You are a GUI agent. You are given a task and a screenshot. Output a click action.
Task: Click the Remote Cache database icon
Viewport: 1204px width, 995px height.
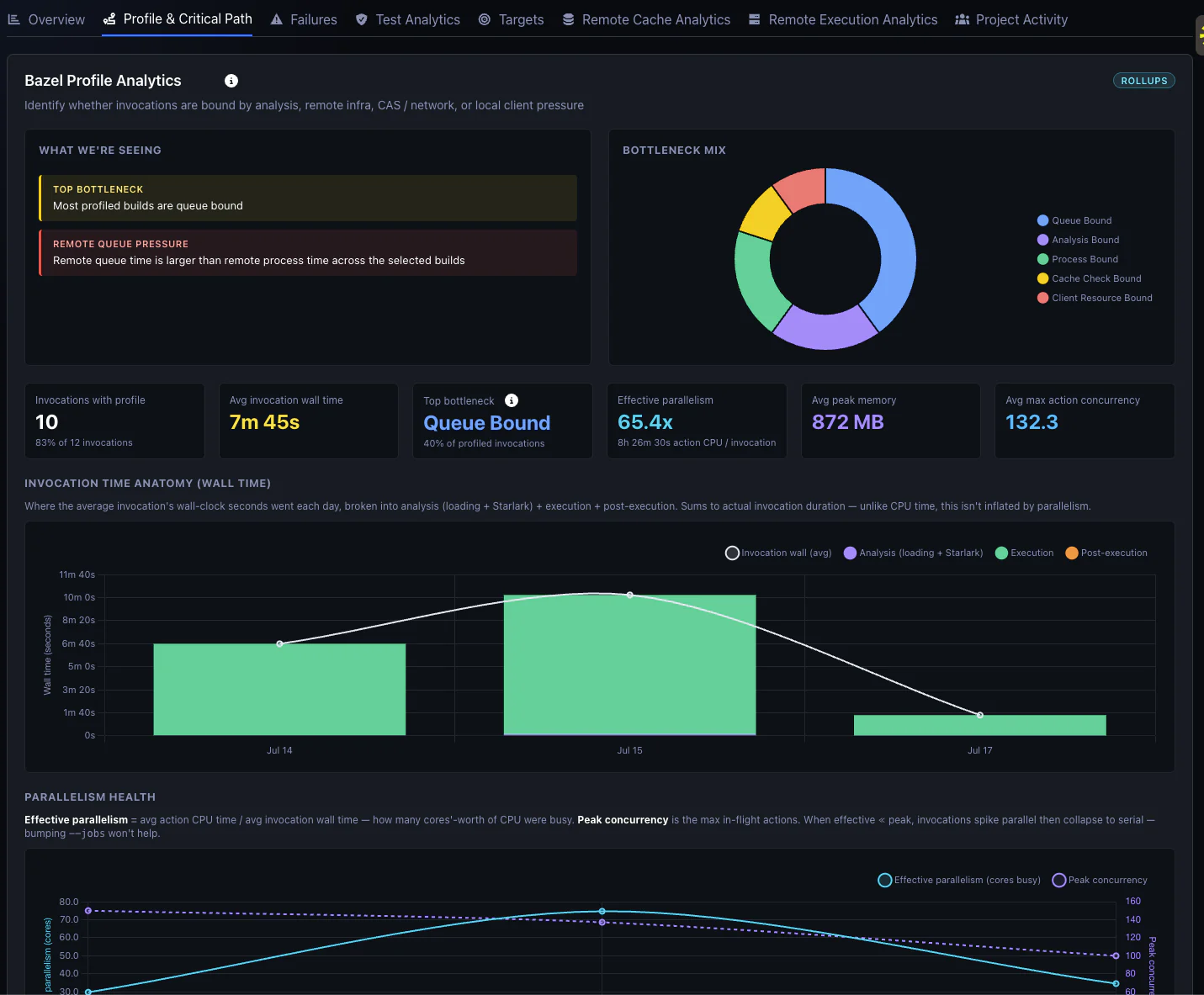[x=569, y=19]
